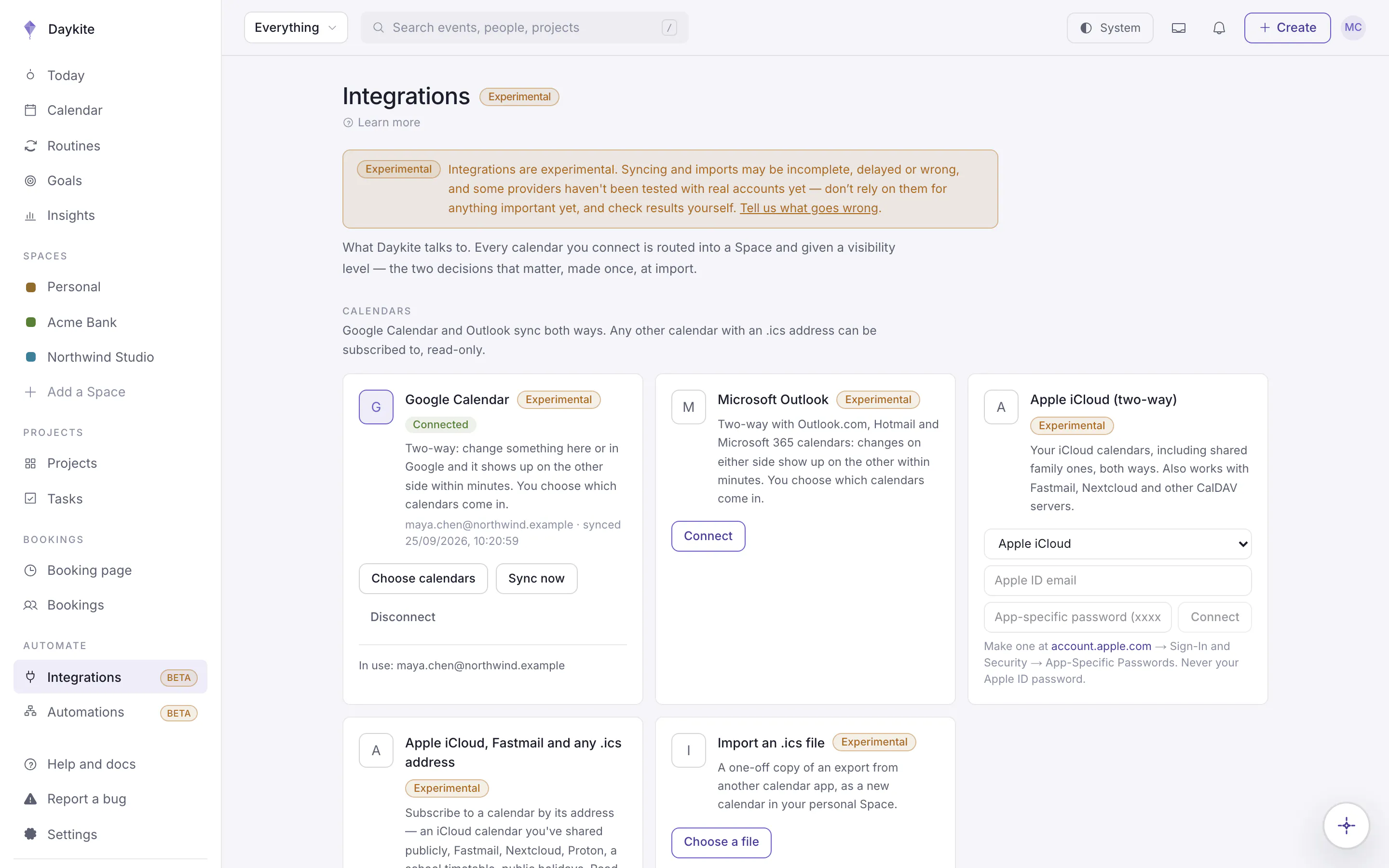Image resolution: width=1389 pixels, height=868 pixels.
Task: Connect Microsoft Outlook
Action: [708, 536]
